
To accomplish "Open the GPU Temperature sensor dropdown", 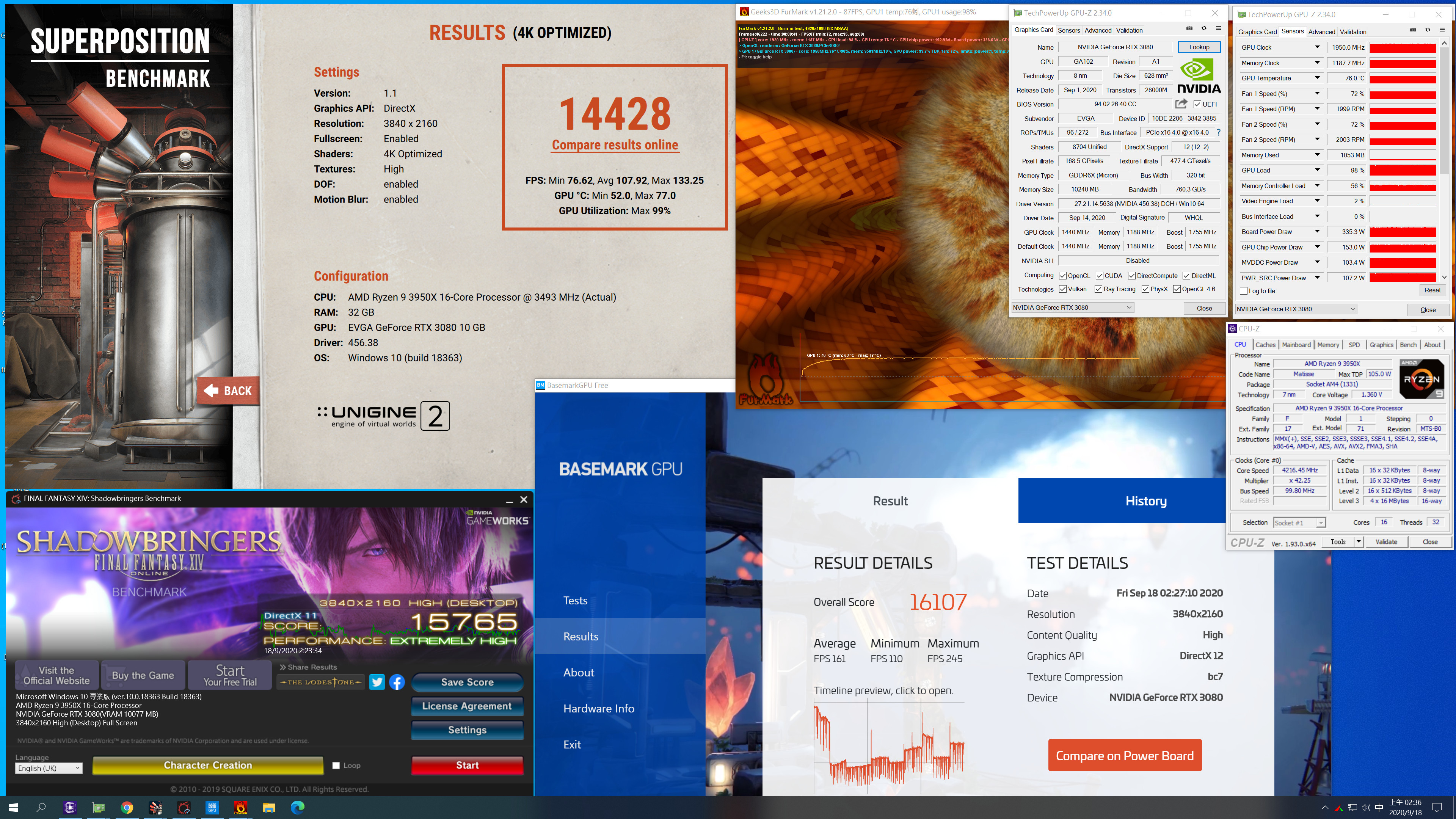I will coord(1318,78).
